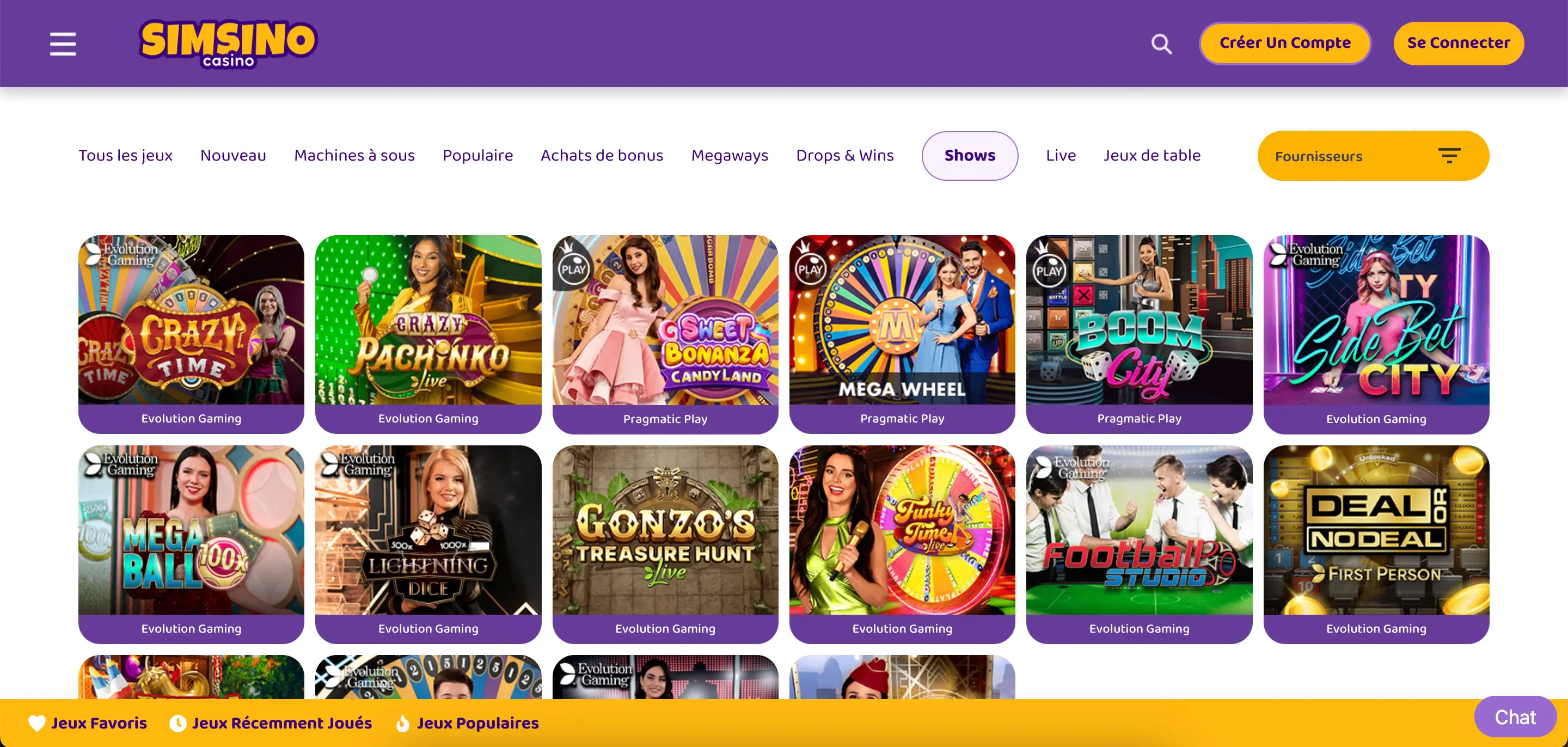Open the hamburger menu

pos(63,44)
